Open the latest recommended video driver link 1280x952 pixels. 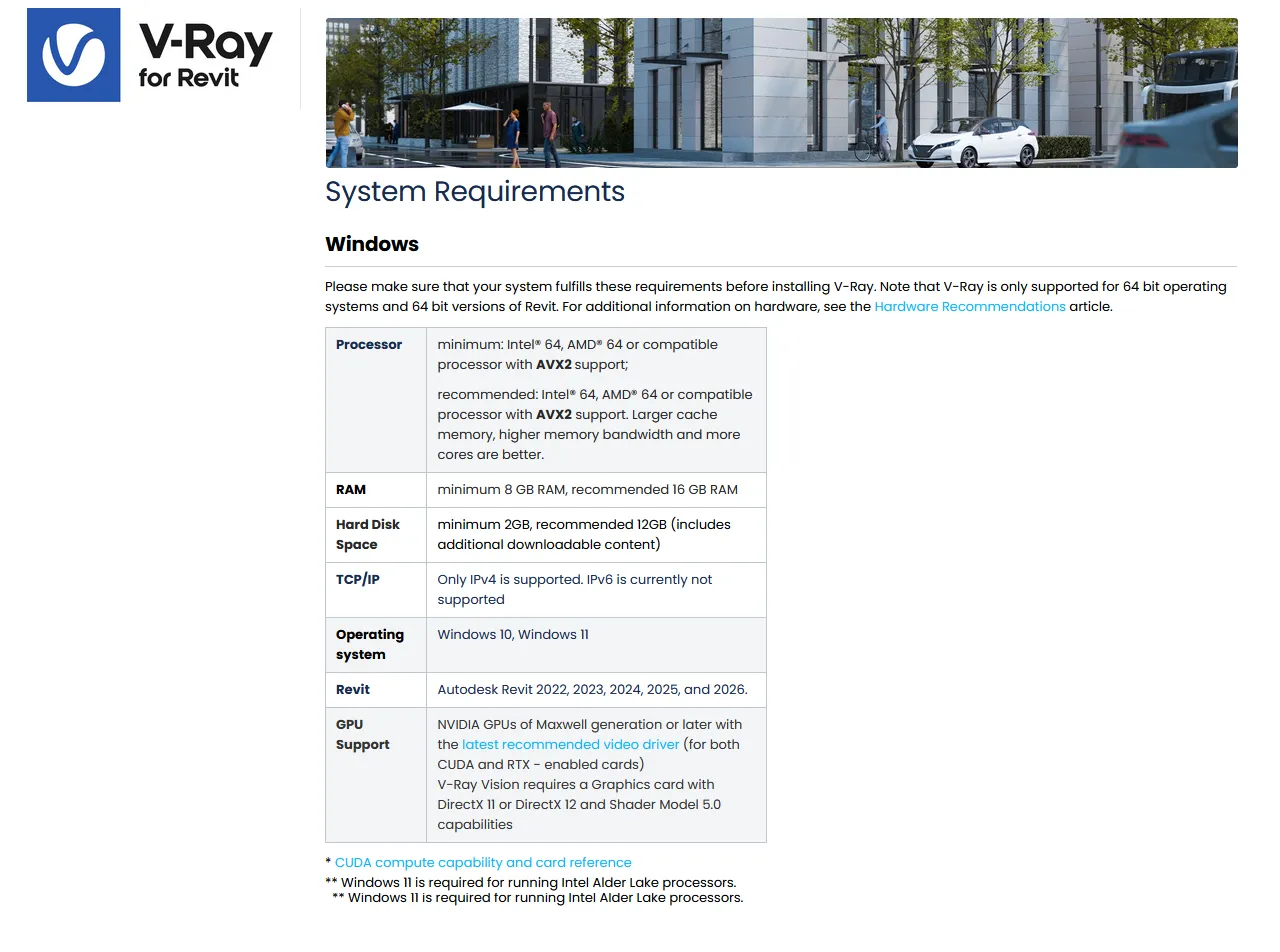point(571,744)
